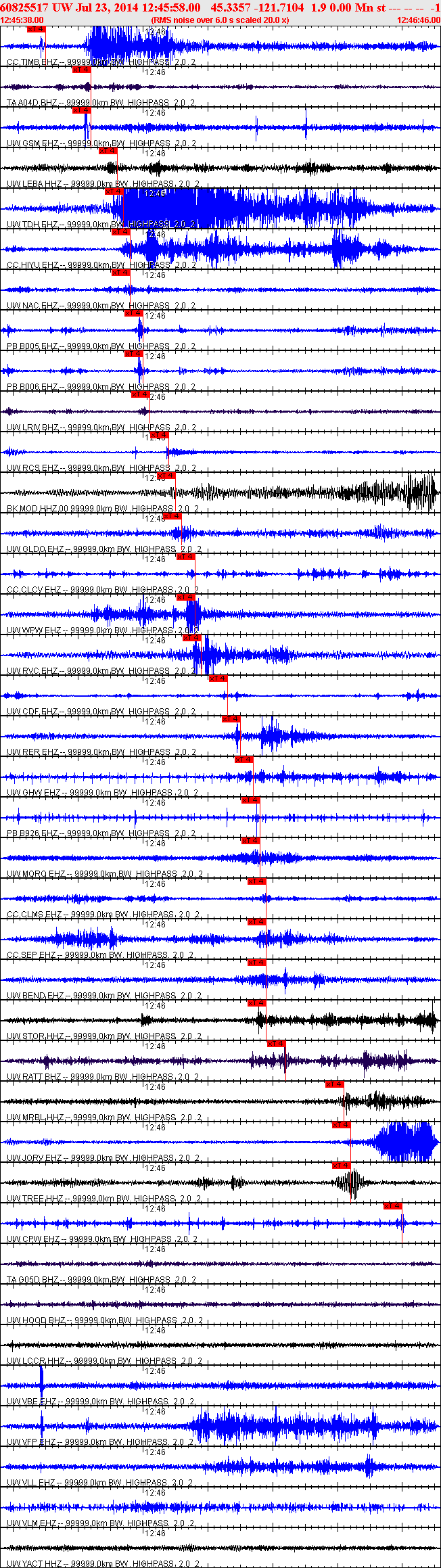441x1568 pixels.
Task: Click the TA.G05D.BHZ station label
Action: 32,1280
